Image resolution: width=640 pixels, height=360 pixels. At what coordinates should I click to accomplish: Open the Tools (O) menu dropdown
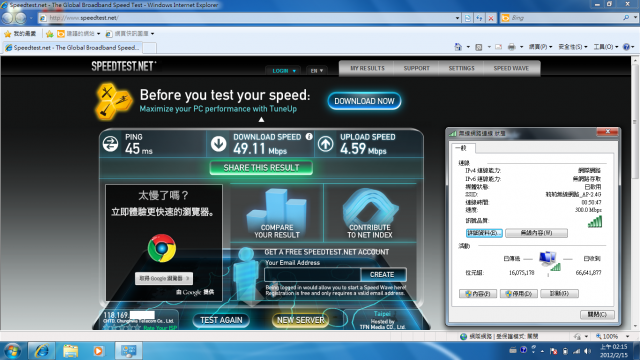point(606,47)
